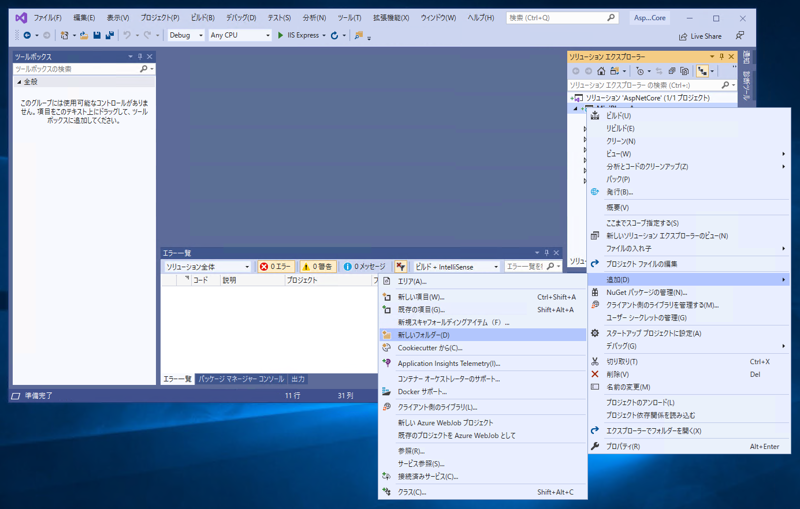Select the ソリューション 'AspNetCore' tree node
Screen dimensions: 800x509
[647, 97]
